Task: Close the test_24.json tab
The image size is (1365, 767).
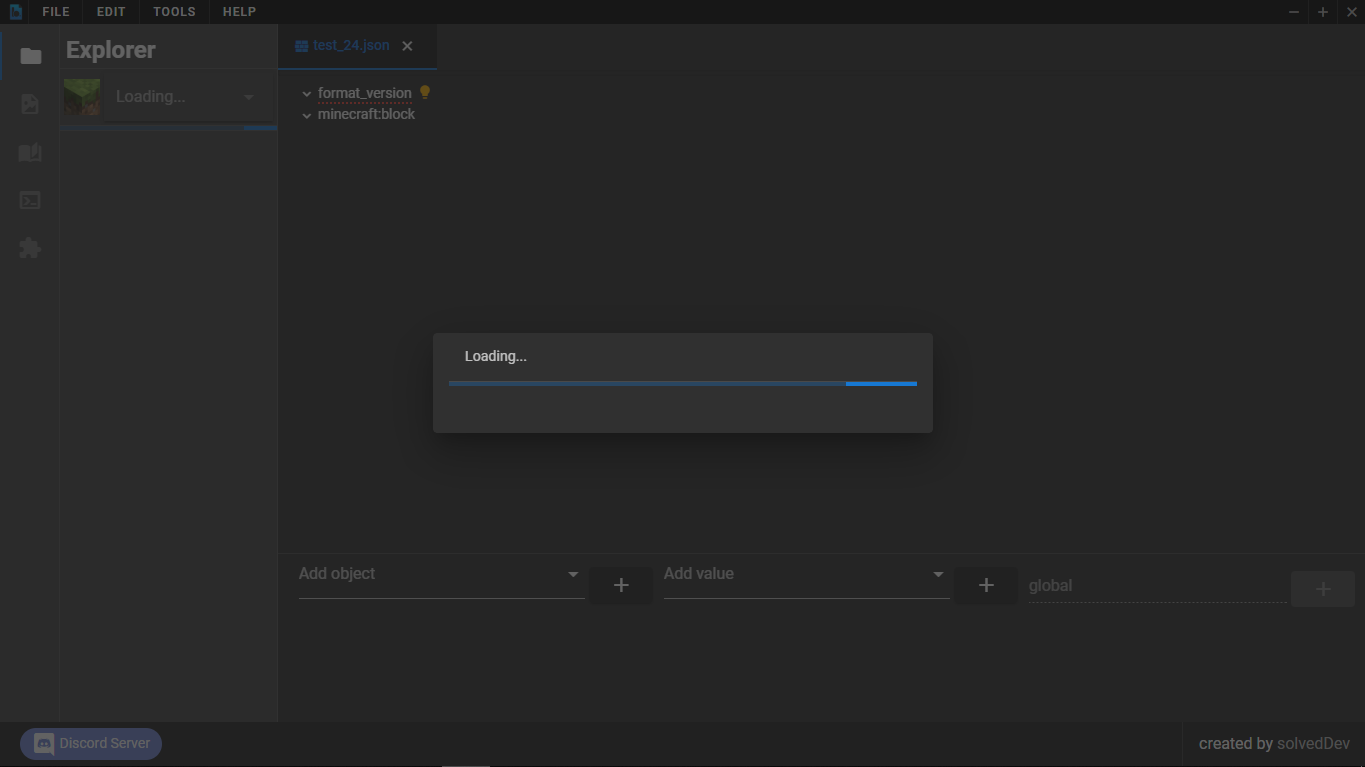Action: (407, 46)
